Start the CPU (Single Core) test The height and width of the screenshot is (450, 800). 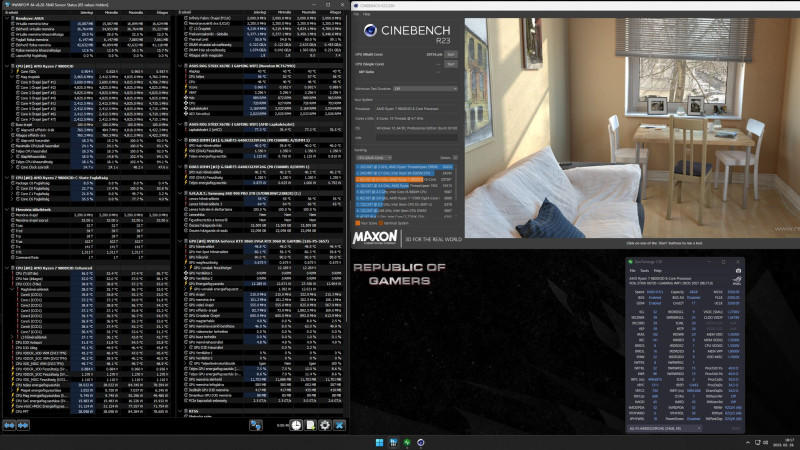point(451,64)
